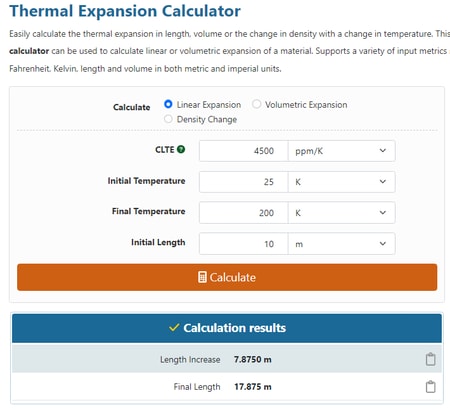Select the Linear Expansion radio option
Screen dimensions: 450x410
(x=168, y=104)
